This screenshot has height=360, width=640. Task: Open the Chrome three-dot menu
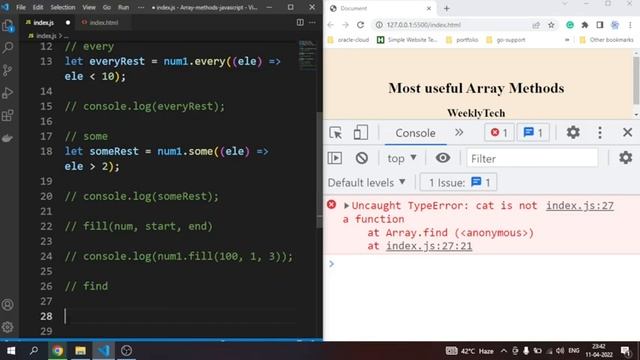tap(630, 25)
